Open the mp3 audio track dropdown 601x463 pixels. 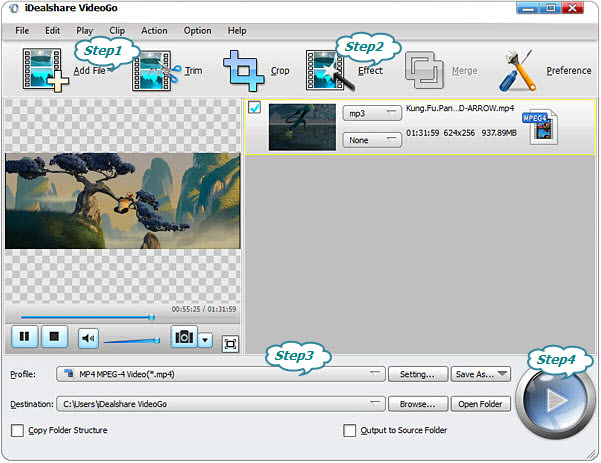[x=372, y=113]
